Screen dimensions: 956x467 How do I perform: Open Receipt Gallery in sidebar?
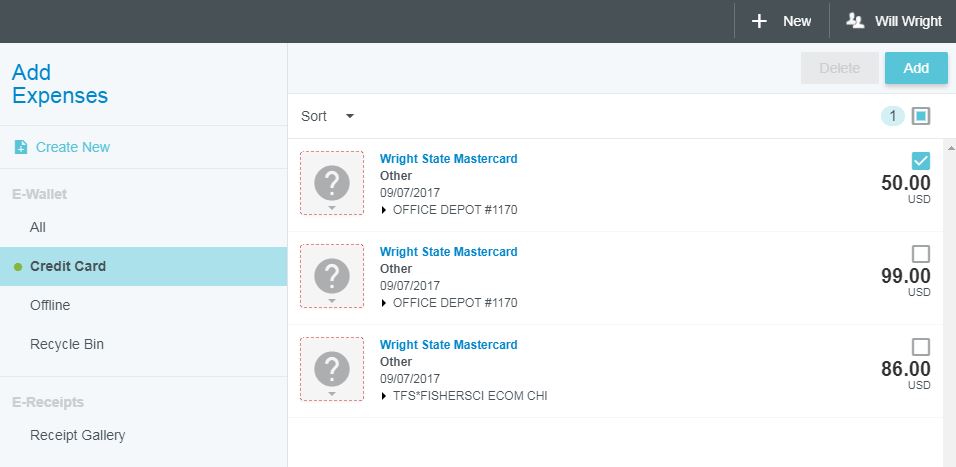77,435
